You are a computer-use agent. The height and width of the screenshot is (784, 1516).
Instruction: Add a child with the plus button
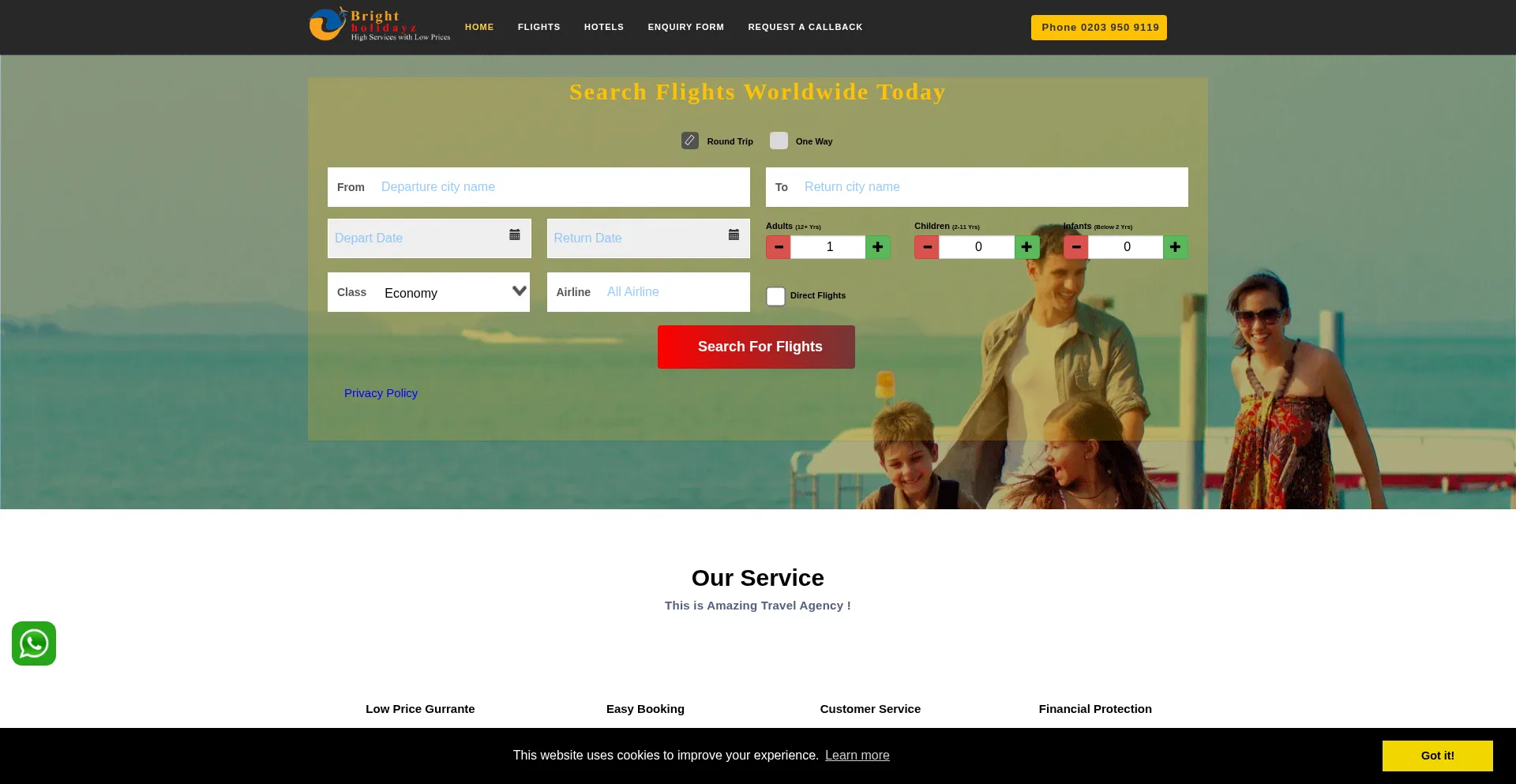pos(1026,247)
